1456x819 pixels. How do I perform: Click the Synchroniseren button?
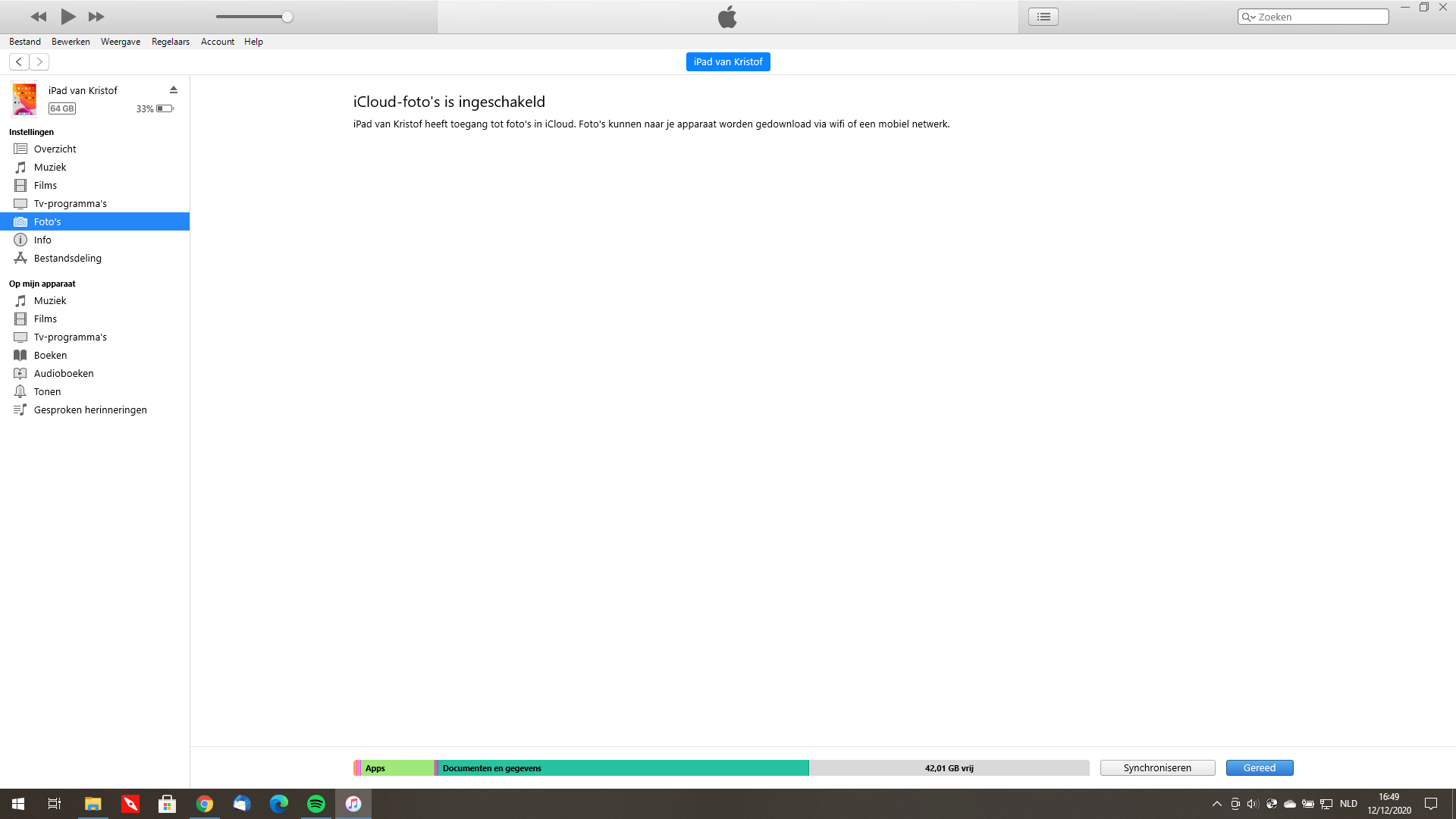1157,767
